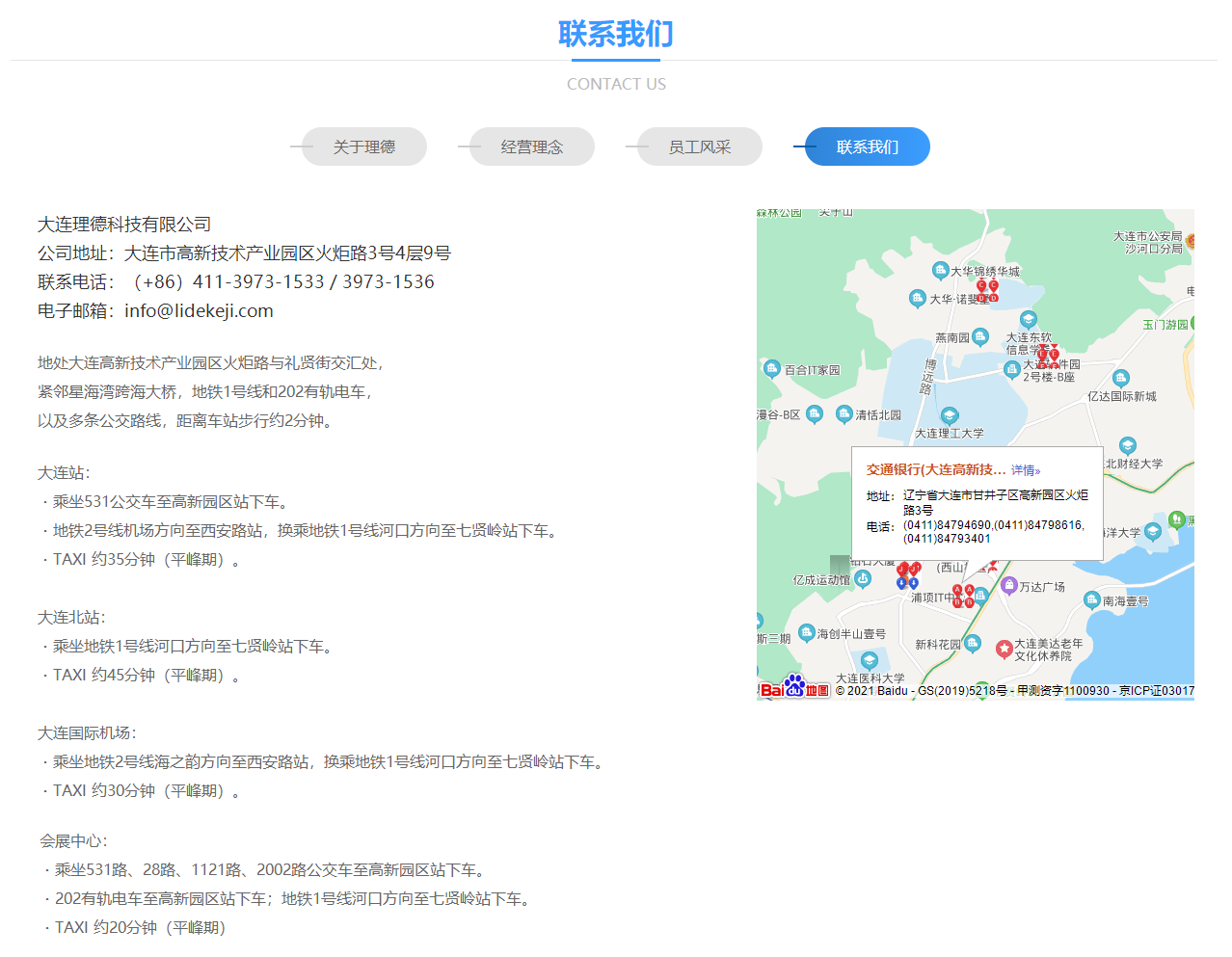The image size is (1232, 957).
Task: Click the 大连理工大学 graduation cap icon
Action: 950,416
